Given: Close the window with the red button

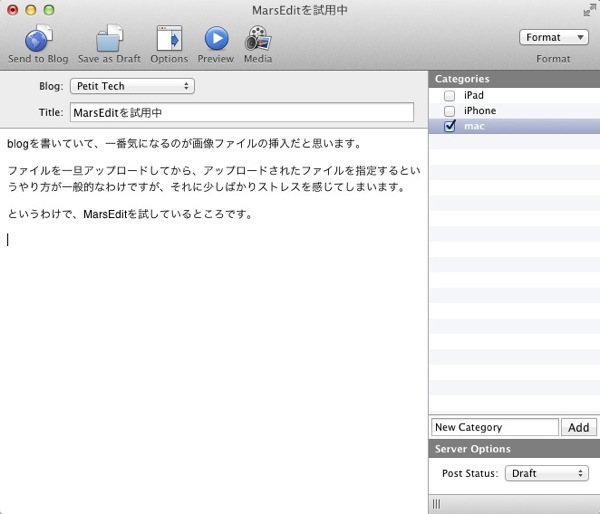Looking at the screenshot, I should coord(13,10).
